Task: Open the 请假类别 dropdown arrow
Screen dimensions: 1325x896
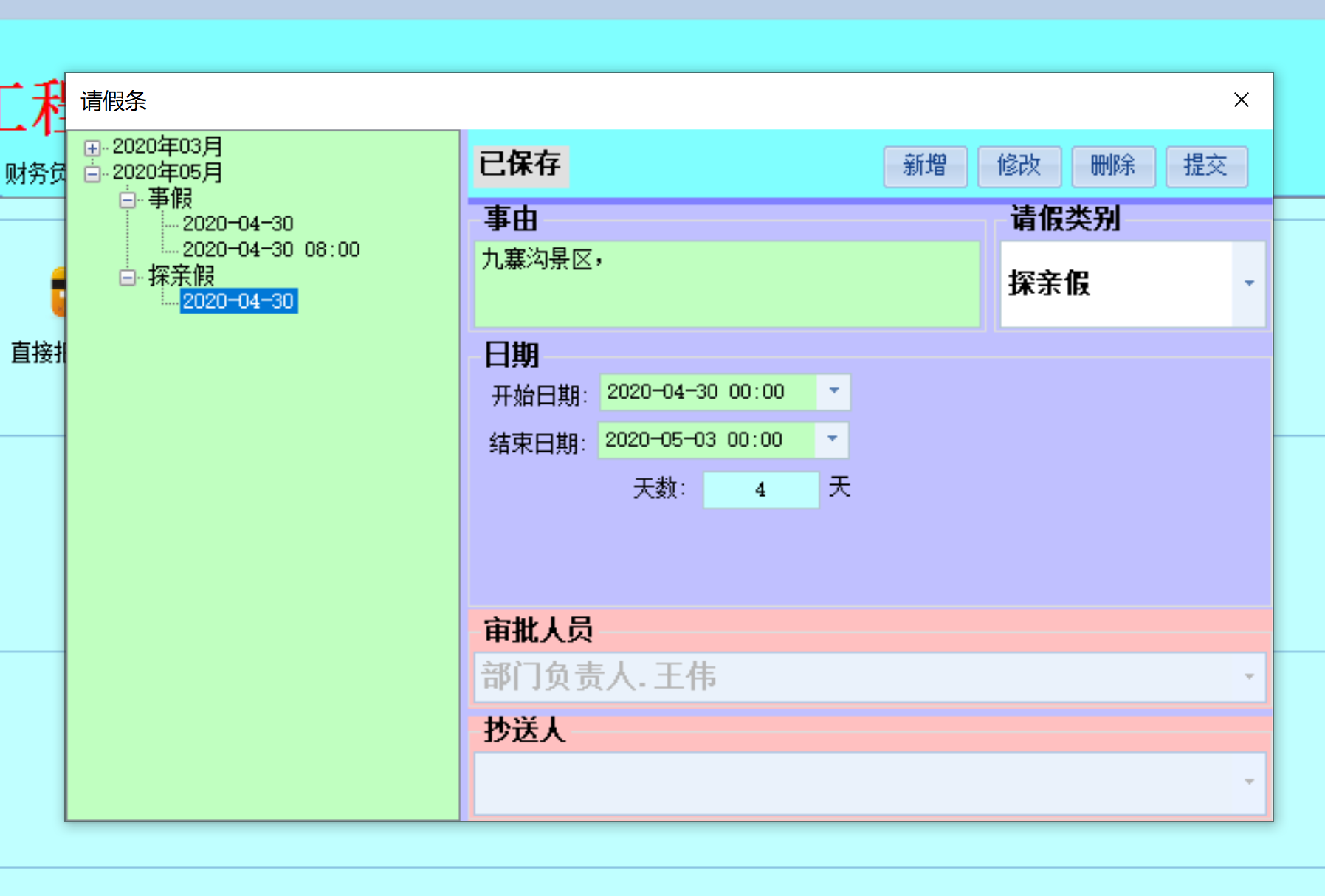Action: pyautogui.click(x=1249, y=284)
